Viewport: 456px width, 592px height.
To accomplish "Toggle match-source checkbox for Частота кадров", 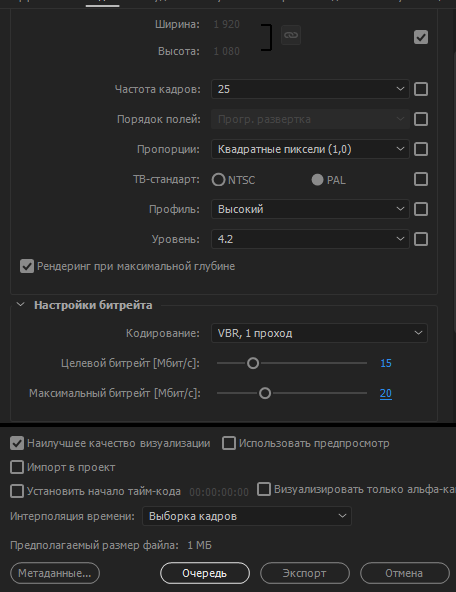I will click(421, 89).
